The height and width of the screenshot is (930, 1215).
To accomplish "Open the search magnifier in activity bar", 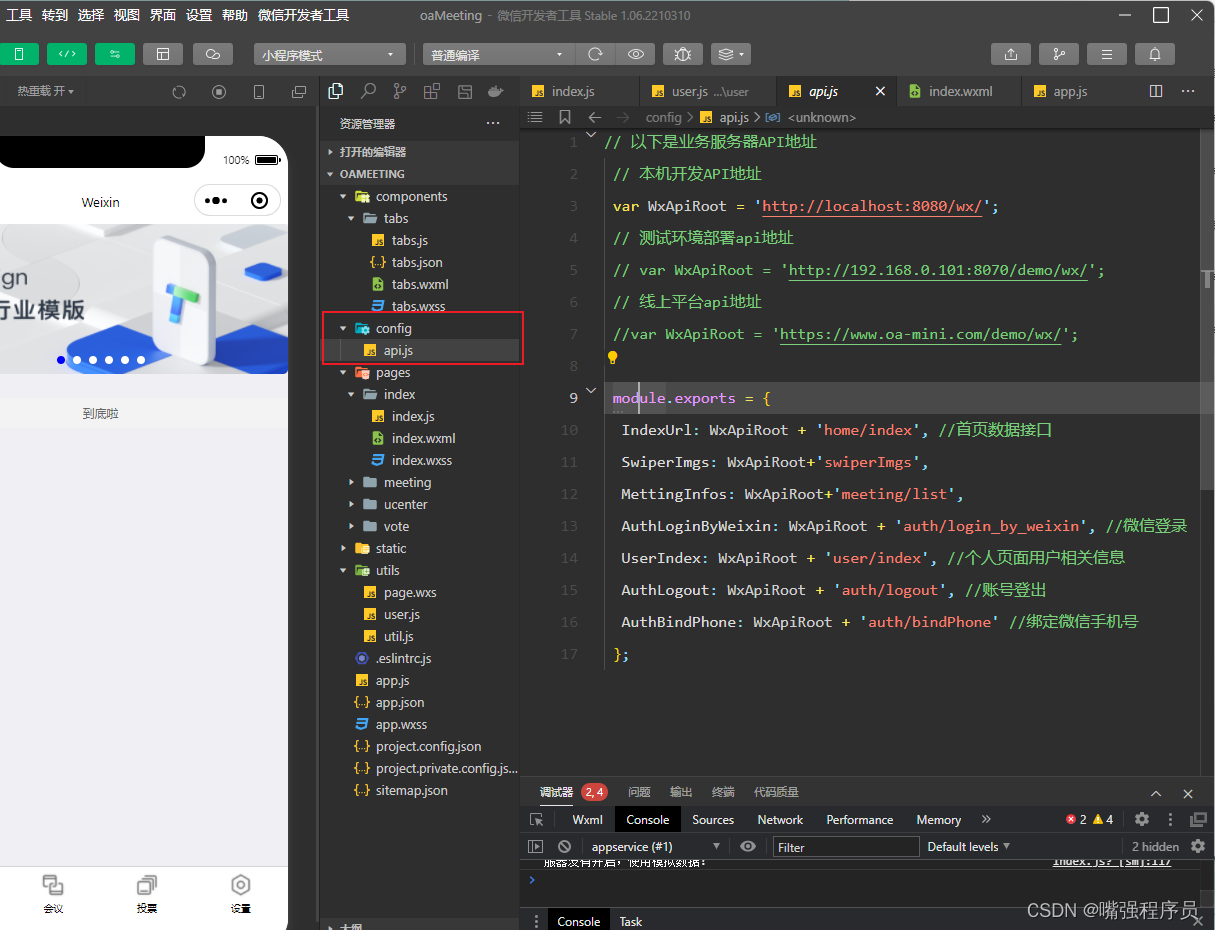I will (x=368, y=91).
